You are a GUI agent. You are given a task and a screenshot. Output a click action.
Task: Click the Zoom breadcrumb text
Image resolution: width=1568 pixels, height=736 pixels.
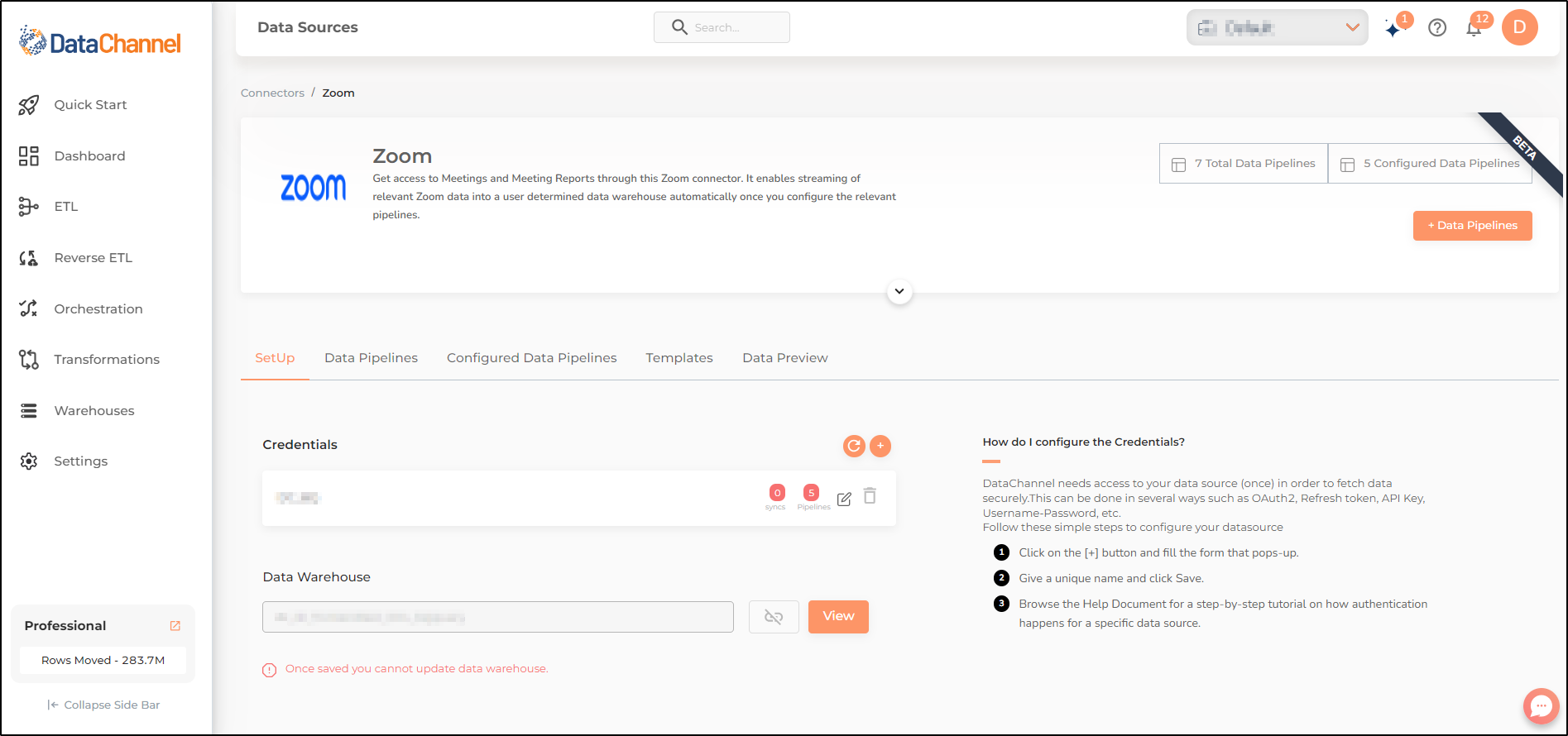pos(338,93)
